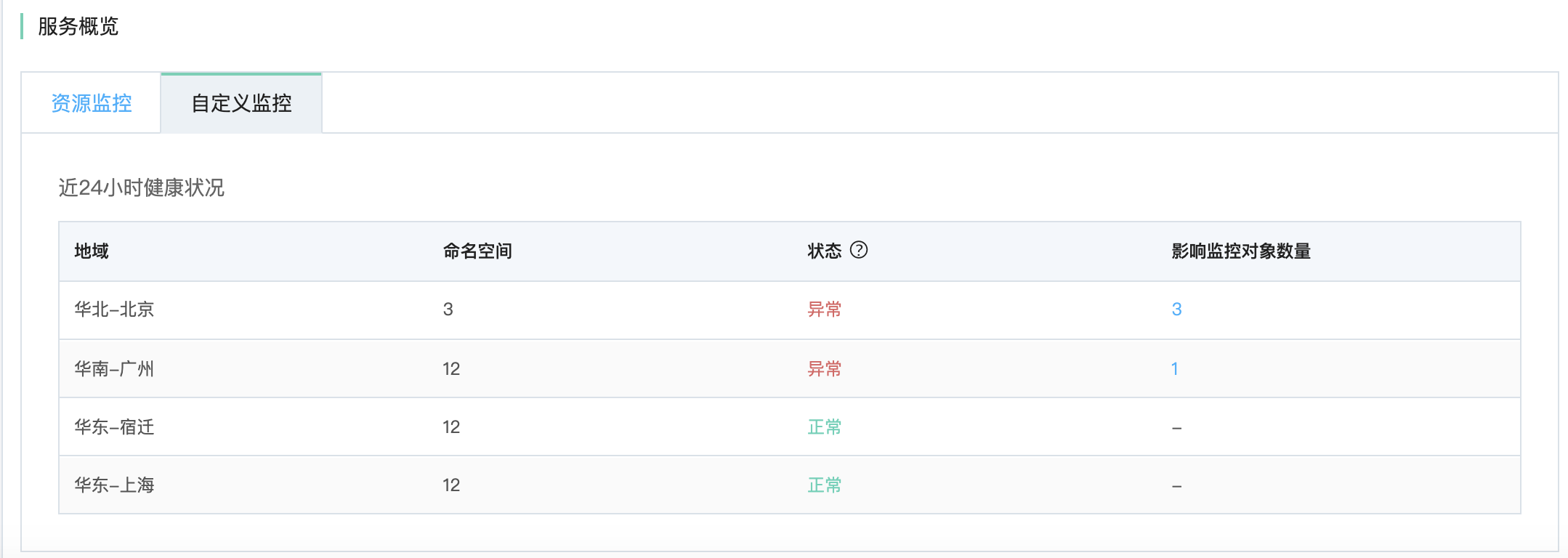Screen dimensions: 1568x558
Task: Click the 华北-北京 region cell
Action: [114, 310]
